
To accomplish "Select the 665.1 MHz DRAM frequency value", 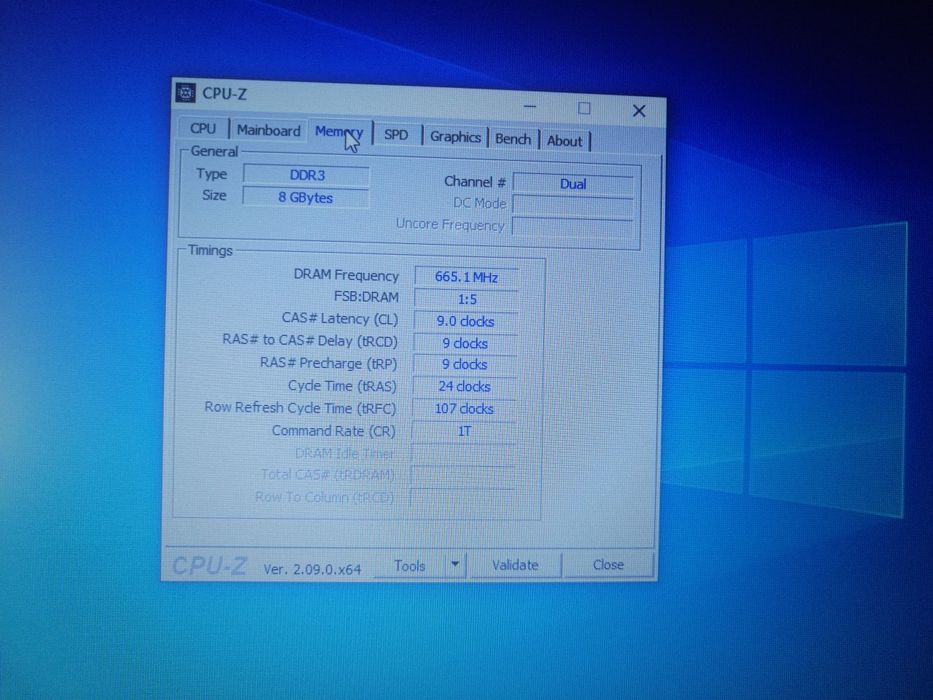I will coord(466,277).
